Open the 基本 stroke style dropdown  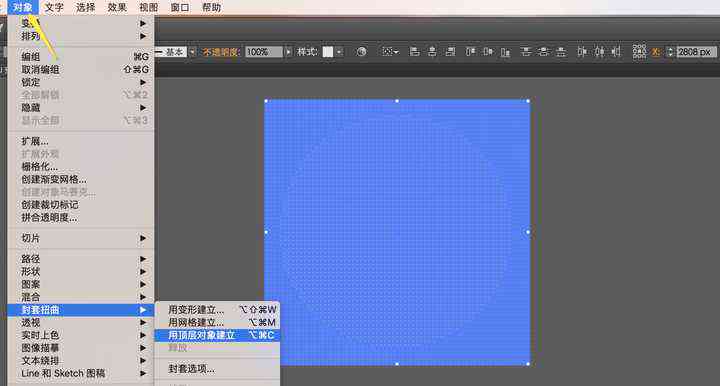coord(192,52)
